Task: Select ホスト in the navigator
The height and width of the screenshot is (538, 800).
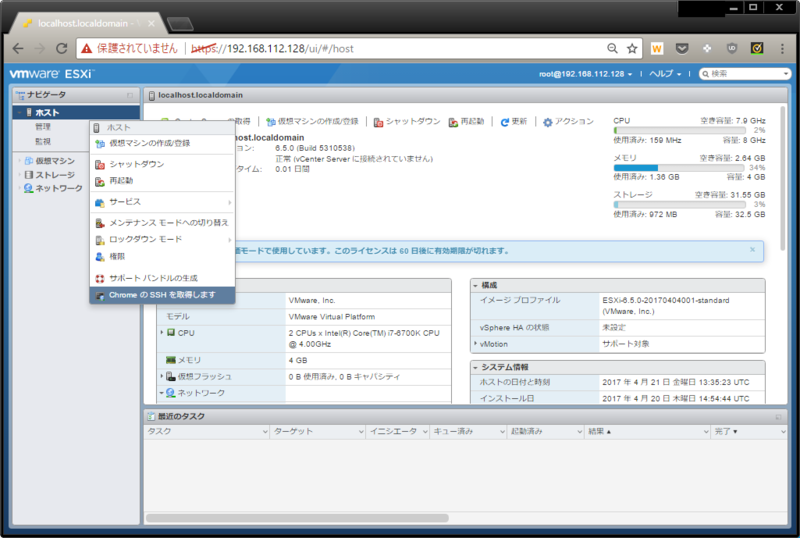Action: (x=77, y=112)
